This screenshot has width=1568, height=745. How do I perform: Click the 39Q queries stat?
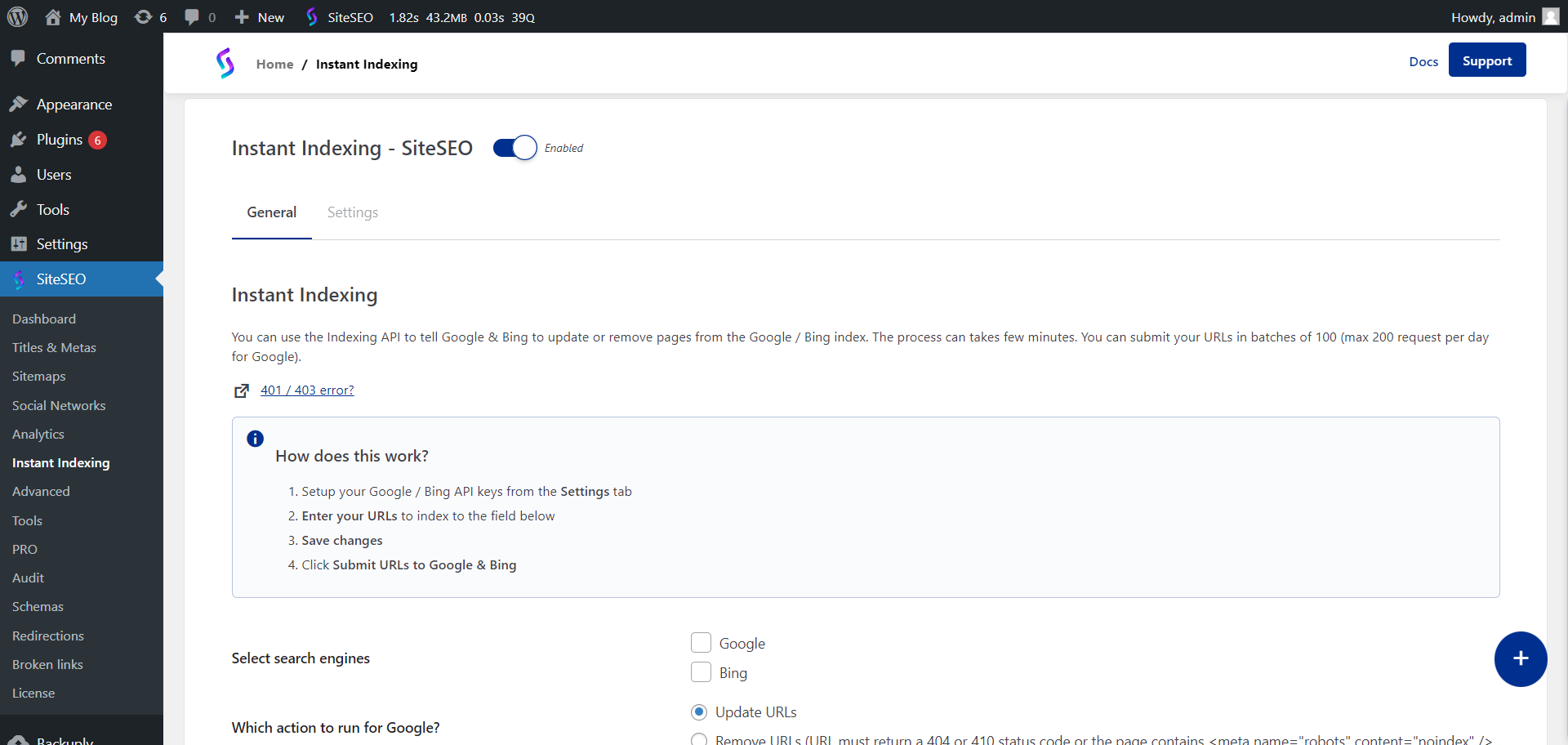[523, 17]
